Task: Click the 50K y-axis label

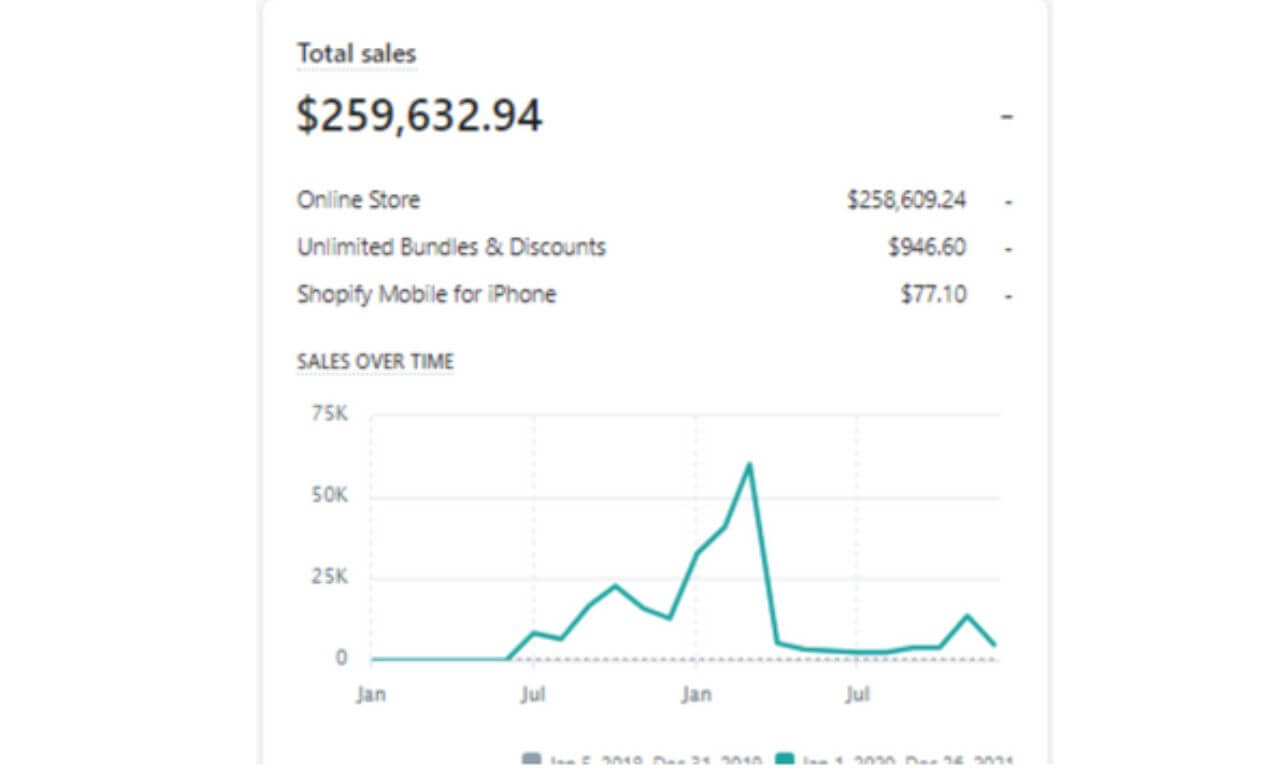Action: coord(328,497)
